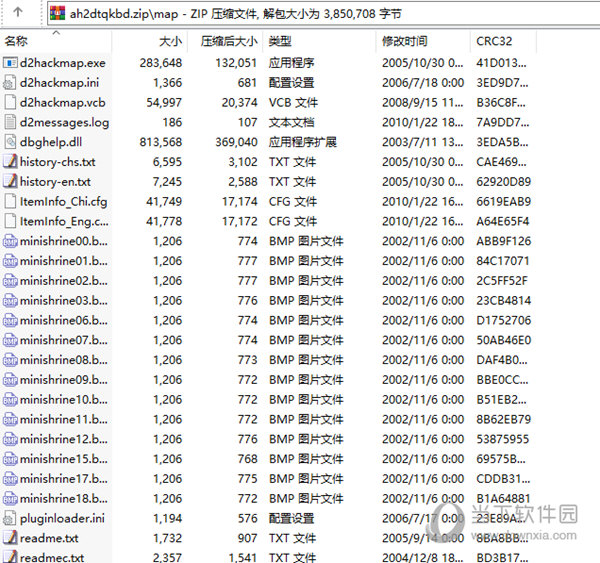The width and height of the screenshot is (600, 563).
Task: Click compressed size 20,374
Action: point(239,103)
